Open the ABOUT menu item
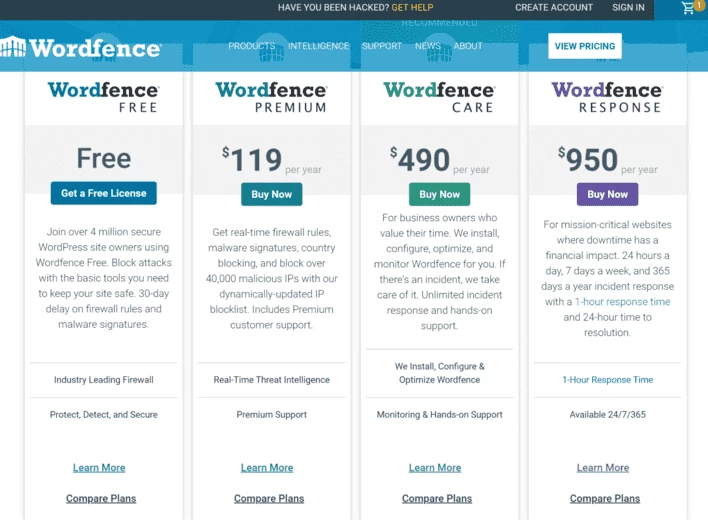708x520 pixels. pyautogui.click(x=468, y=46)
